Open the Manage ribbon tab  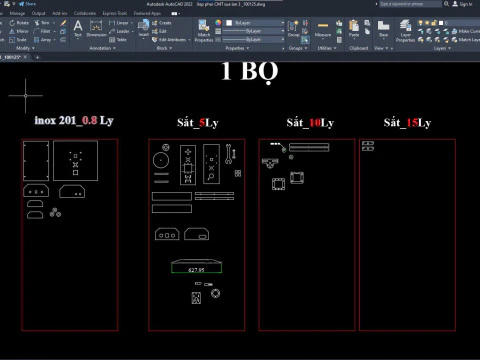pyautogui.click(x=17, y=13)
